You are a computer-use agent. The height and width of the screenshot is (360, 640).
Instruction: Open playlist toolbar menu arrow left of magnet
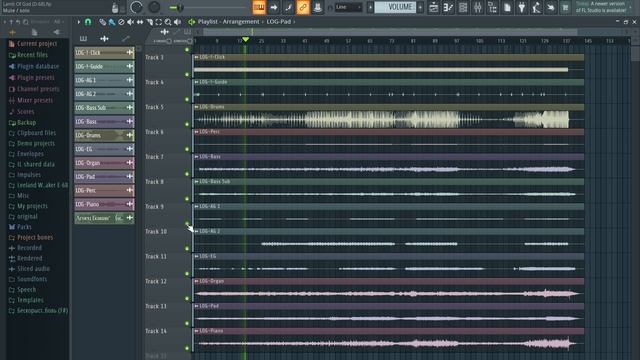pos(78,22)
